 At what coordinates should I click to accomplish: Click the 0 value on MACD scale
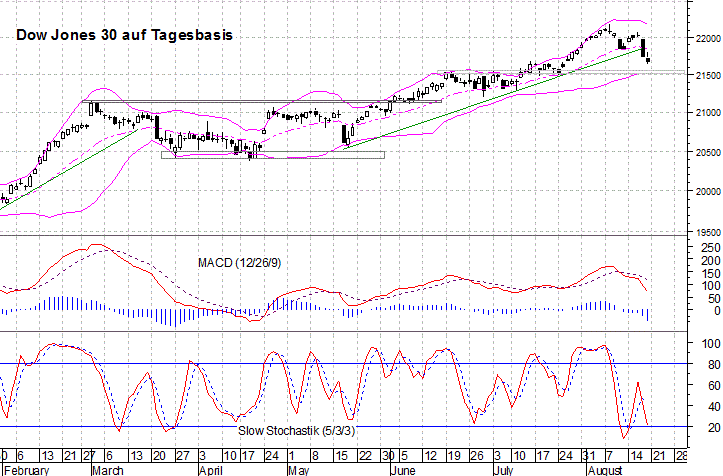coord(717,311)
